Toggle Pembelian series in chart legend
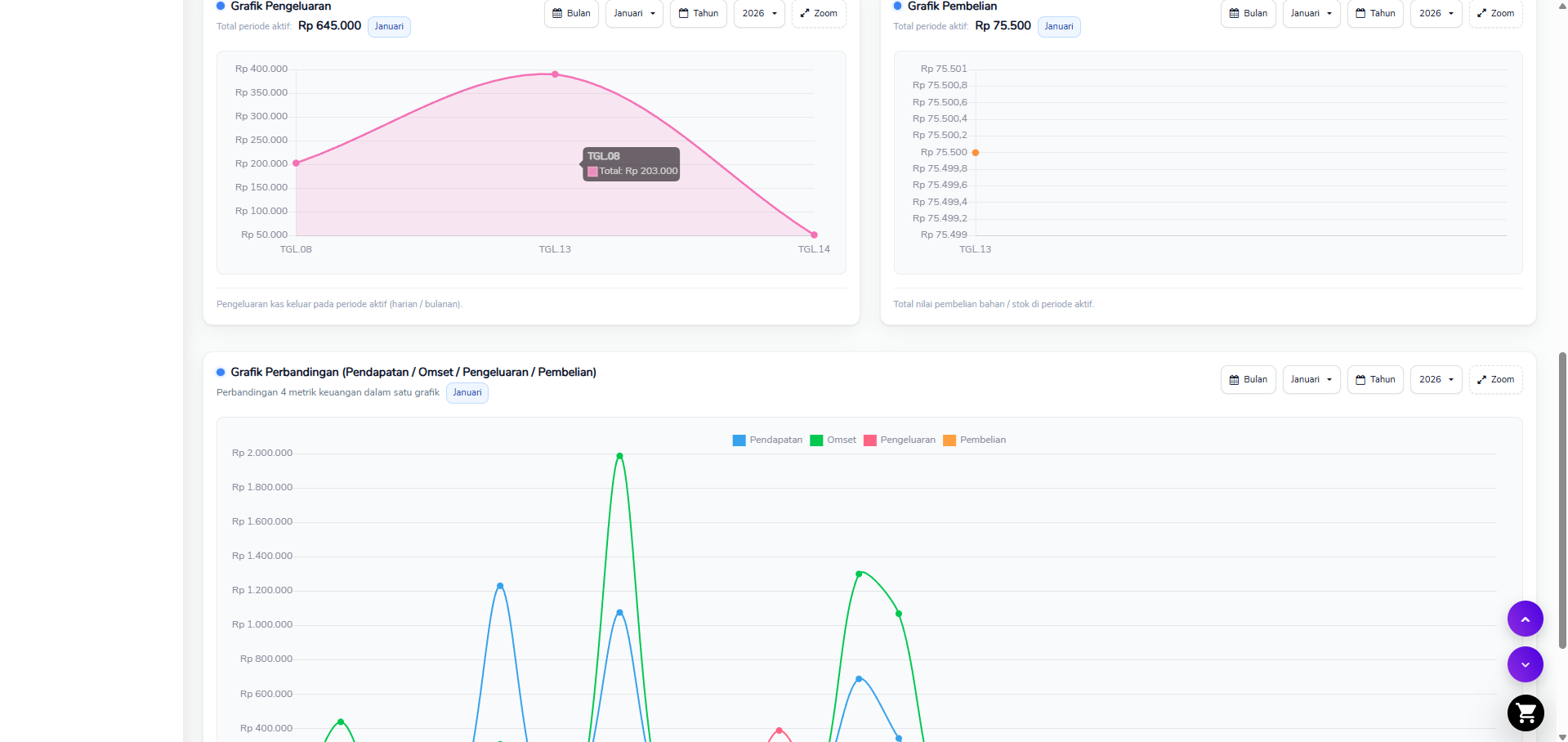This screenshot has height=742, width=1568. [x=975, y=440]
